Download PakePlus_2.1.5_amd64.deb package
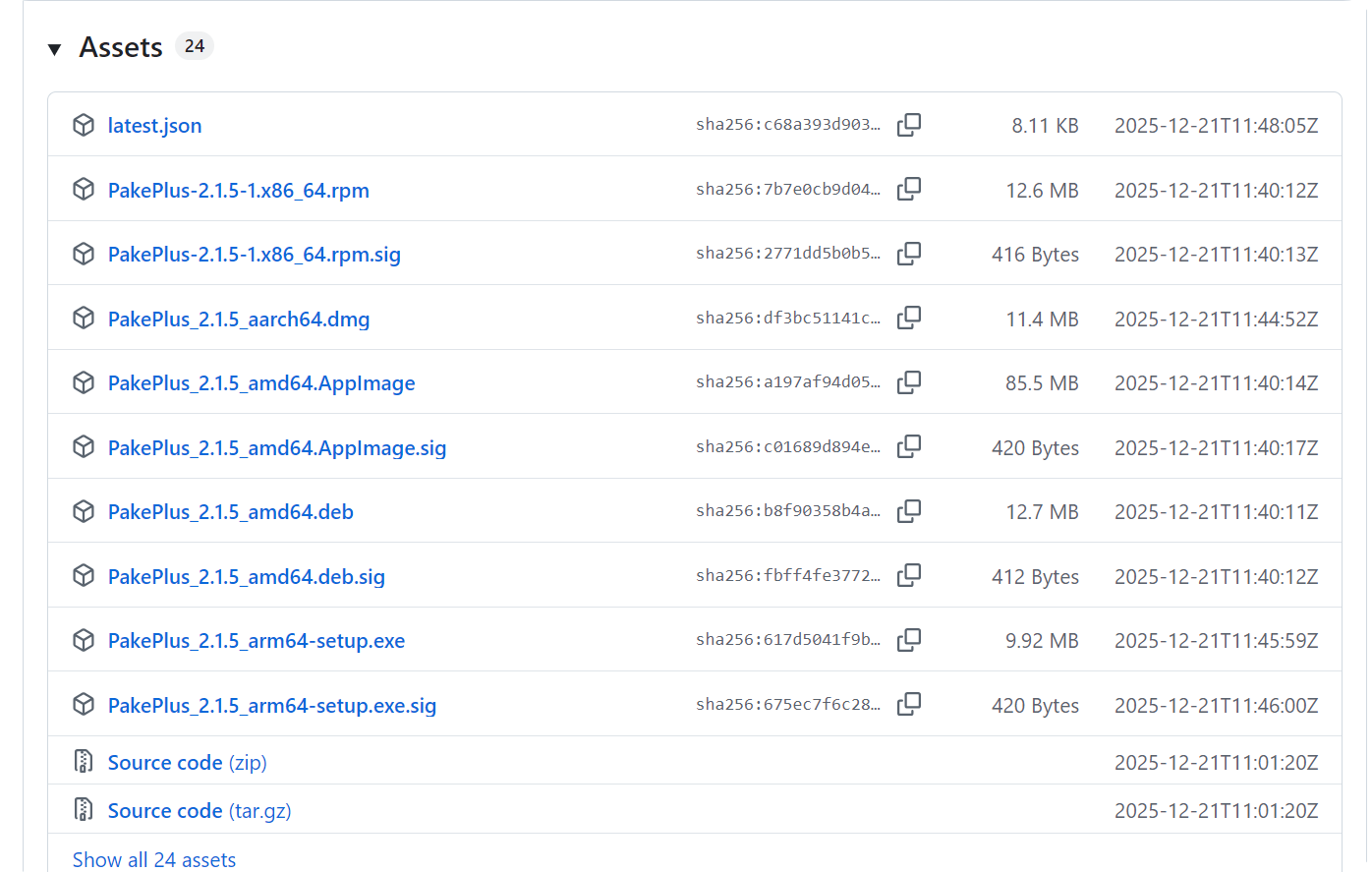The image size is (1372, 872). (231, 512)
